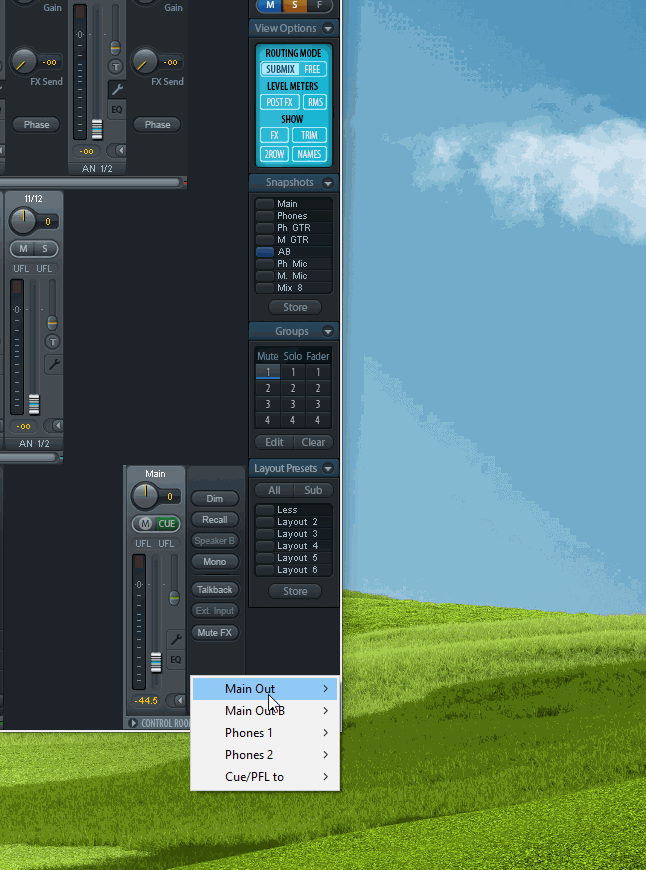Open settings wrench on the 11/12 channel
The height and width of the screenshot is (870, 646).
click(54, 365)
